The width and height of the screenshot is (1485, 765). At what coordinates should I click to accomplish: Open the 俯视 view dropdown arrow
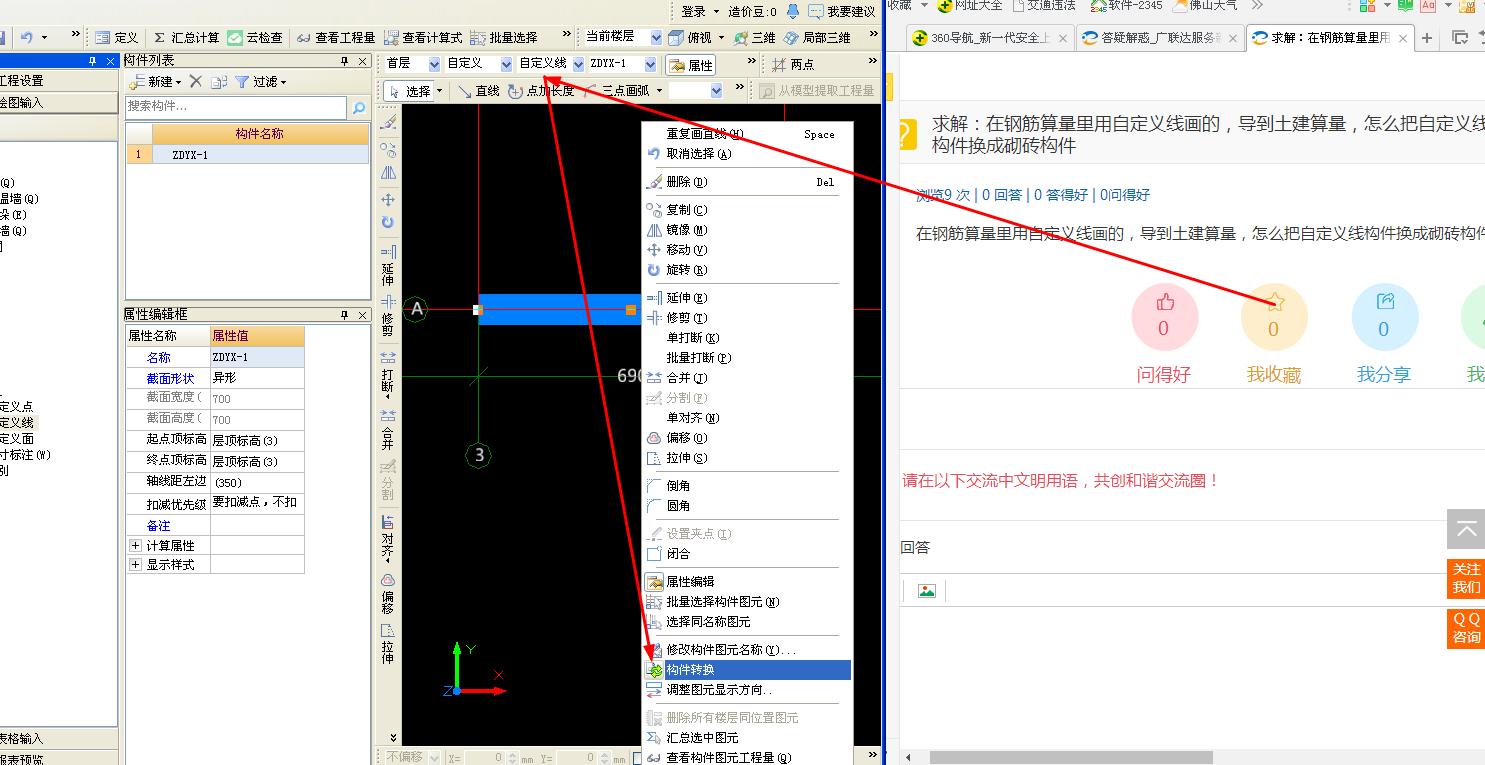coord(721,38)
